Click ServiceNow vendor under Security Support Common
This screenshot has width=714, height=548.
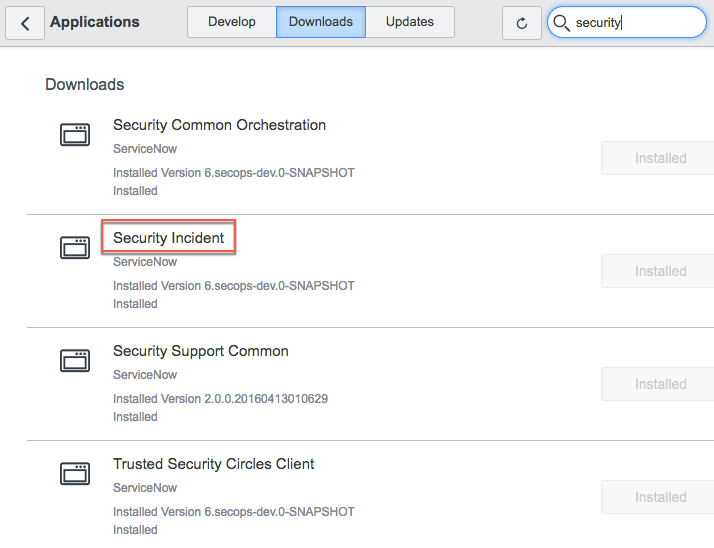(145, 375)
